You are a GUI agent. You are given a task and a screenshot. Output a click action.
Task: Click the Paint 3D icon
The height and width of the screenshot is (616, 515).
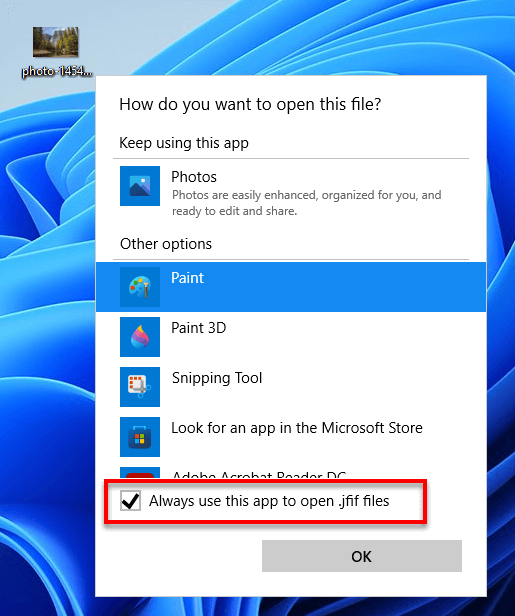pyautogui.click(x=140, y=337)
